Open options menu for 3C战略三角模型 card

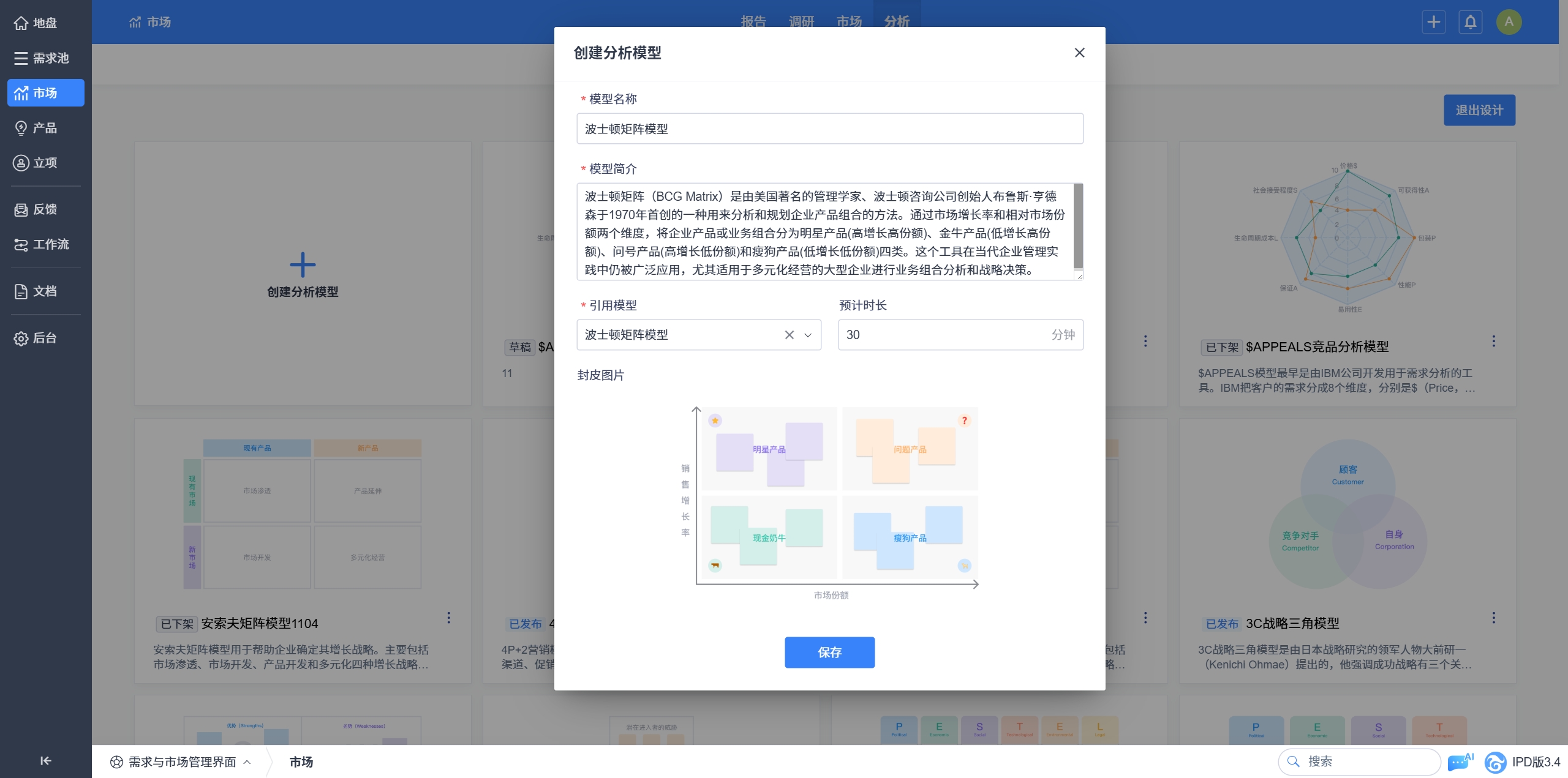pyautogui.click(x=1493, y=618)
